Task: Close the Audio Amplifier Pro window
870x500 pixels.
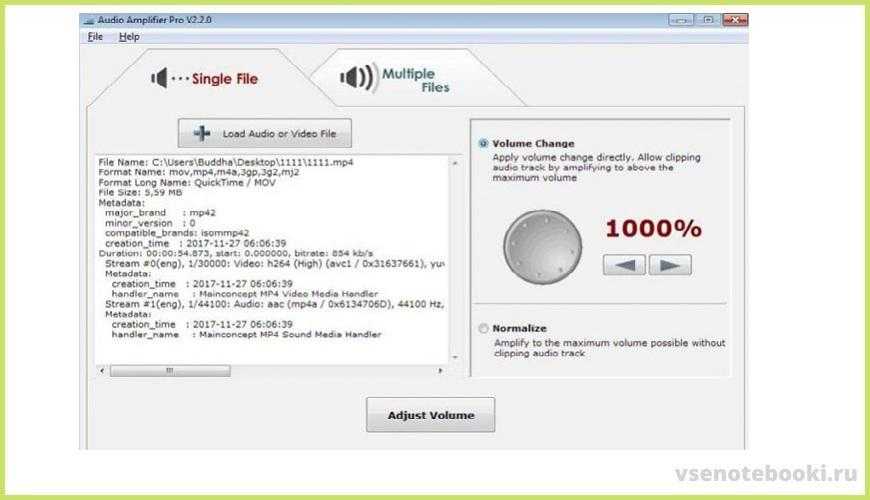Action: [735, 20]
